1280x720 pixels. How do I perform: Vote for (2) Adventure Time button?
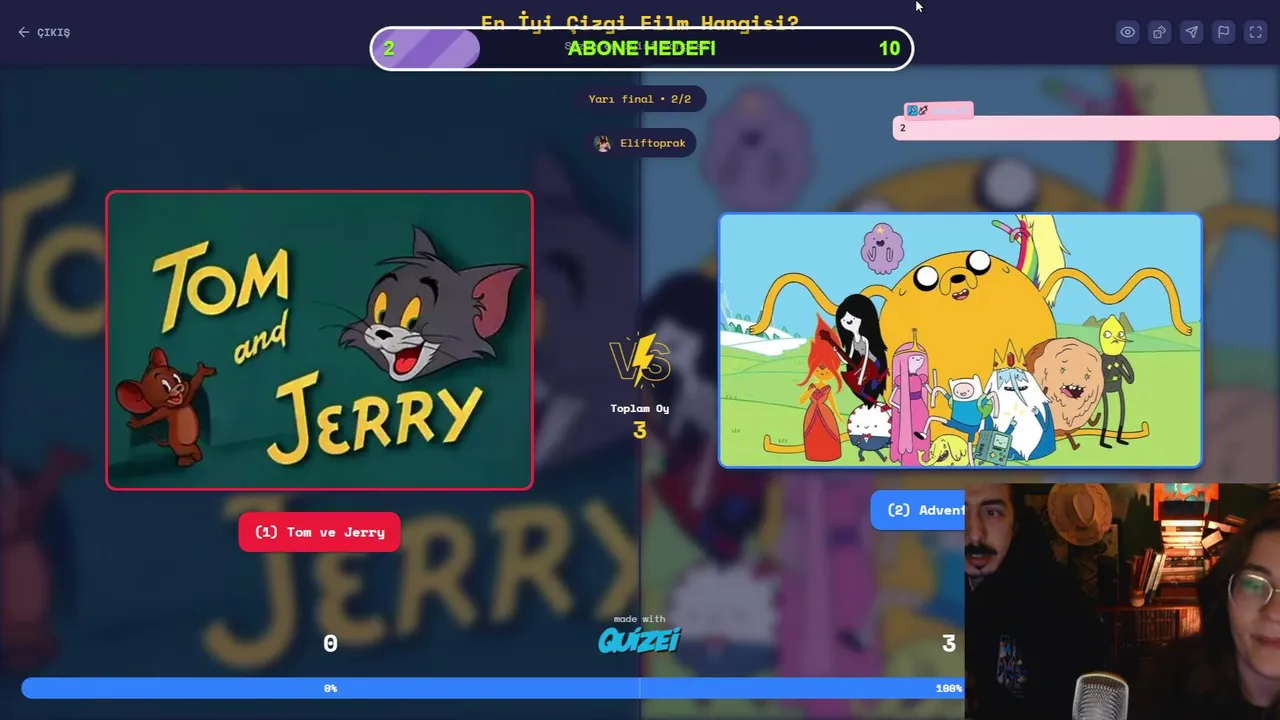point(918,510)
